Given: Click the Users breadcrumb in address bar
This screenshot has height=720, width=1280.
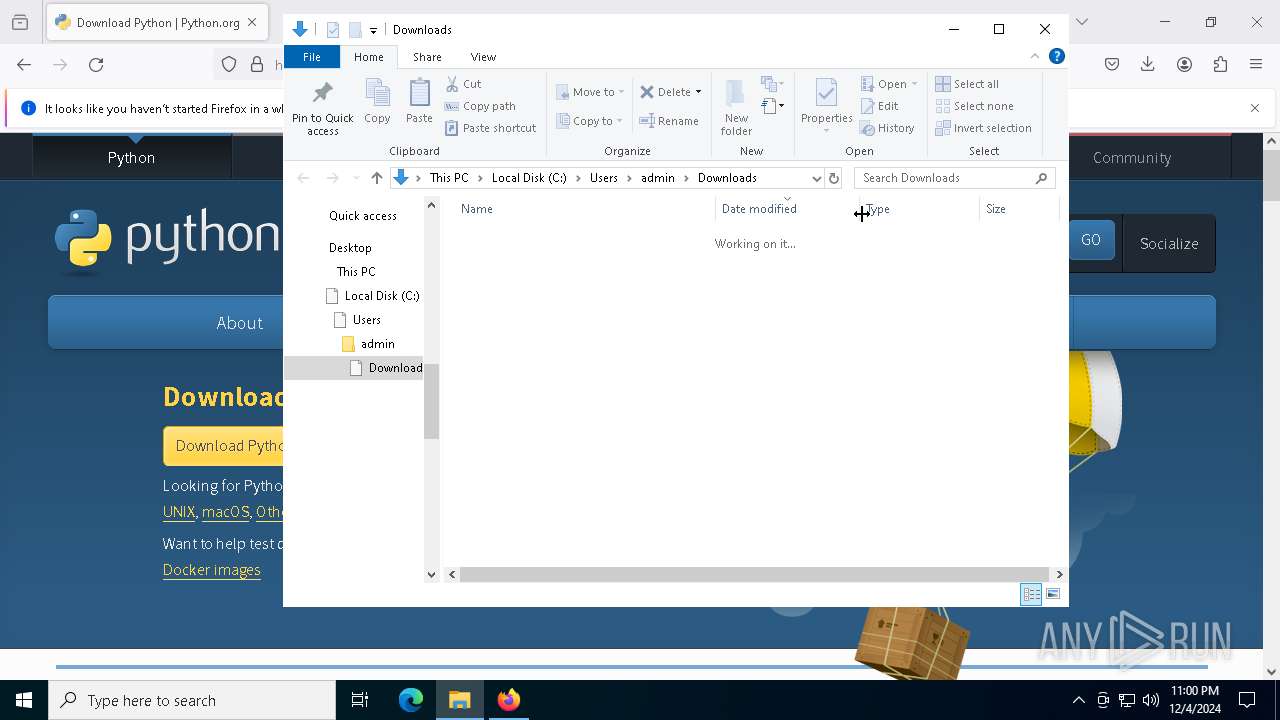Looking at the screenshot, I should coord(604,178).
